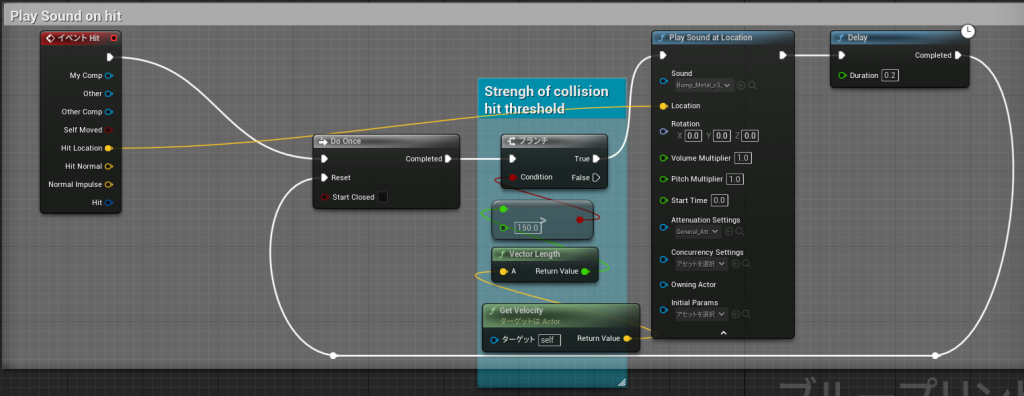Image resolution: width=1024 pixels, height=396 pixels.
Task: Click the Hit struct output pin
Action: [109, 203]
